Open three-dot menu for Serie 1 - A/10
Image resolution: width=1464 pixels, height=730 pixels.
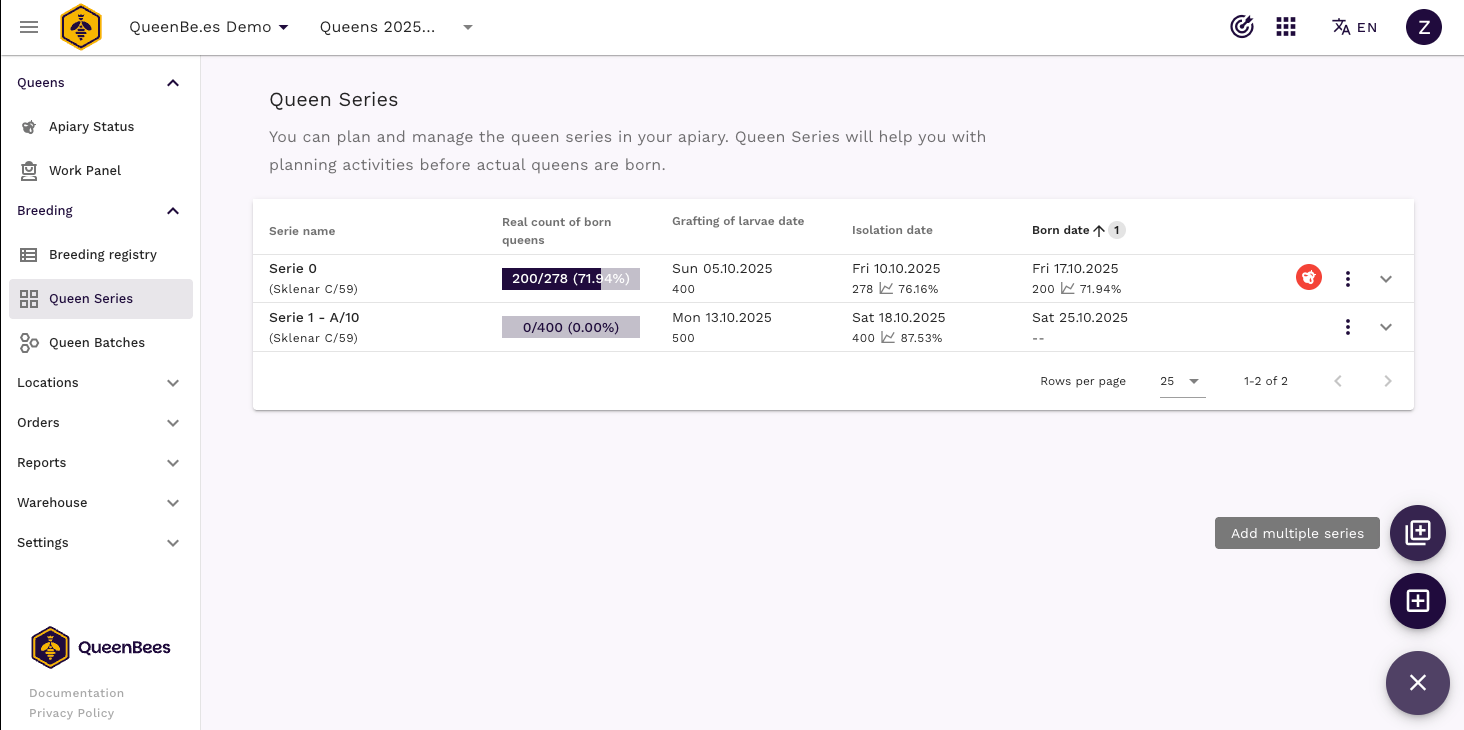tap(1348, 327)
